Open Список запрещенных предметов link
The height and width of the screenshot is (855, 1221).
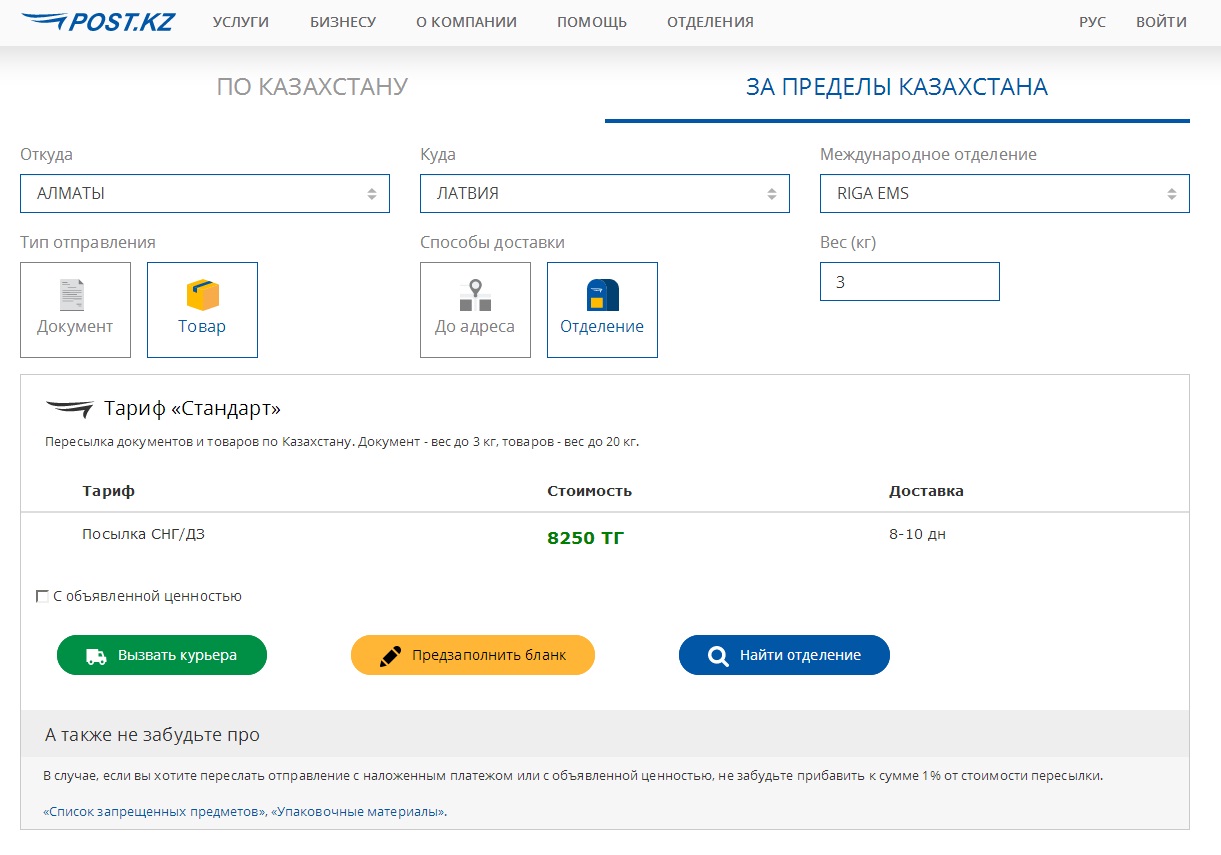pos(153,812)
